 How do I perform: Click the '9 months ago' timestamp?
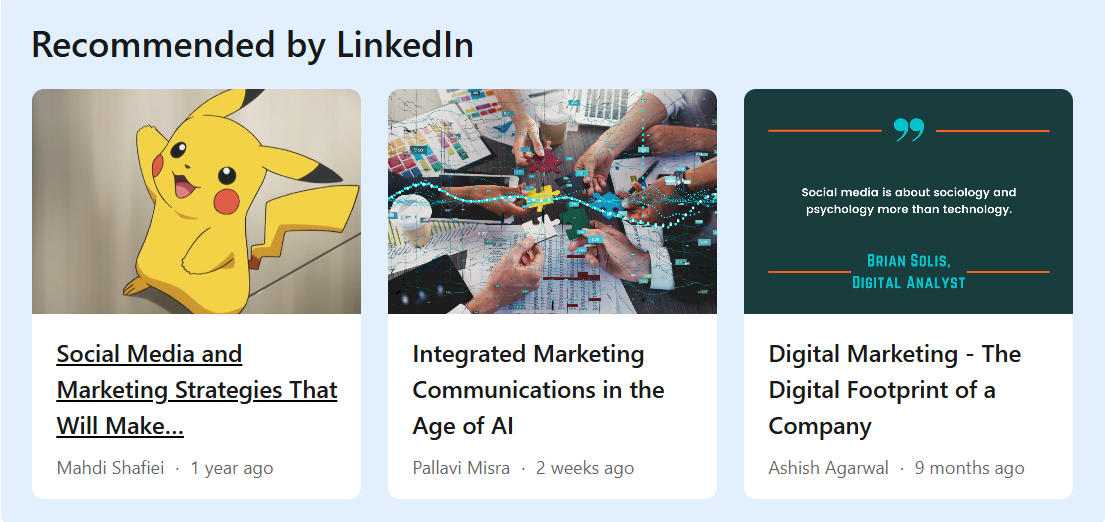tap(969, 468)
